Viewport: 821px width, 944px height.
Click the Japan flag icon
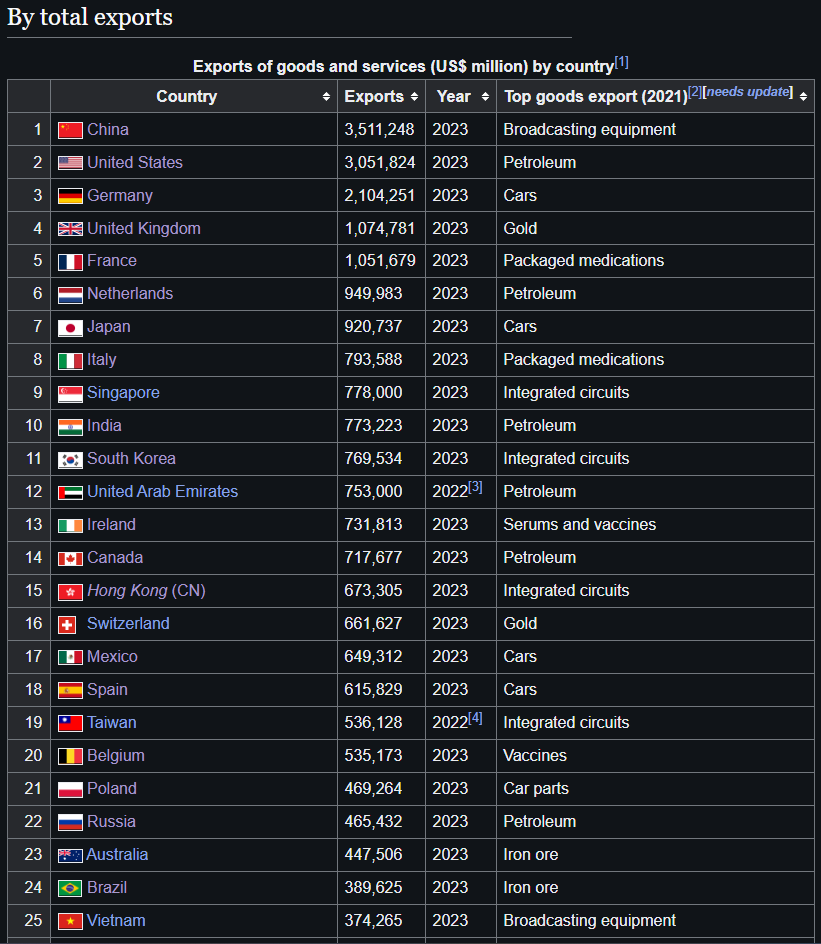70,328
